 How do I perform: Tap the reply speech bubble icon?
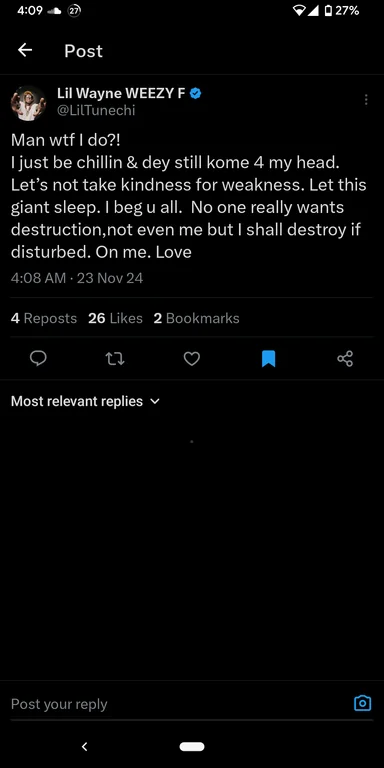tap(38, 359)
